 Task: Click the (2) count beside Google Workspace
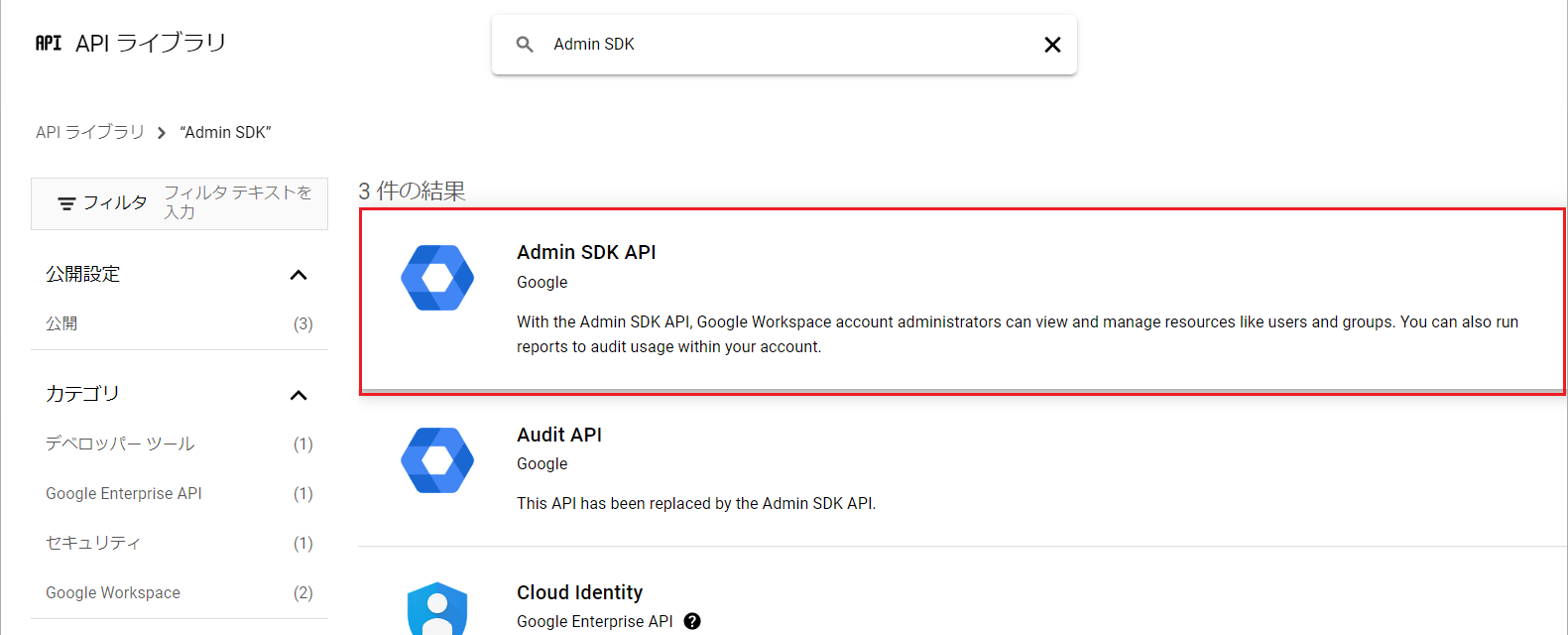(x=303, y=592)
